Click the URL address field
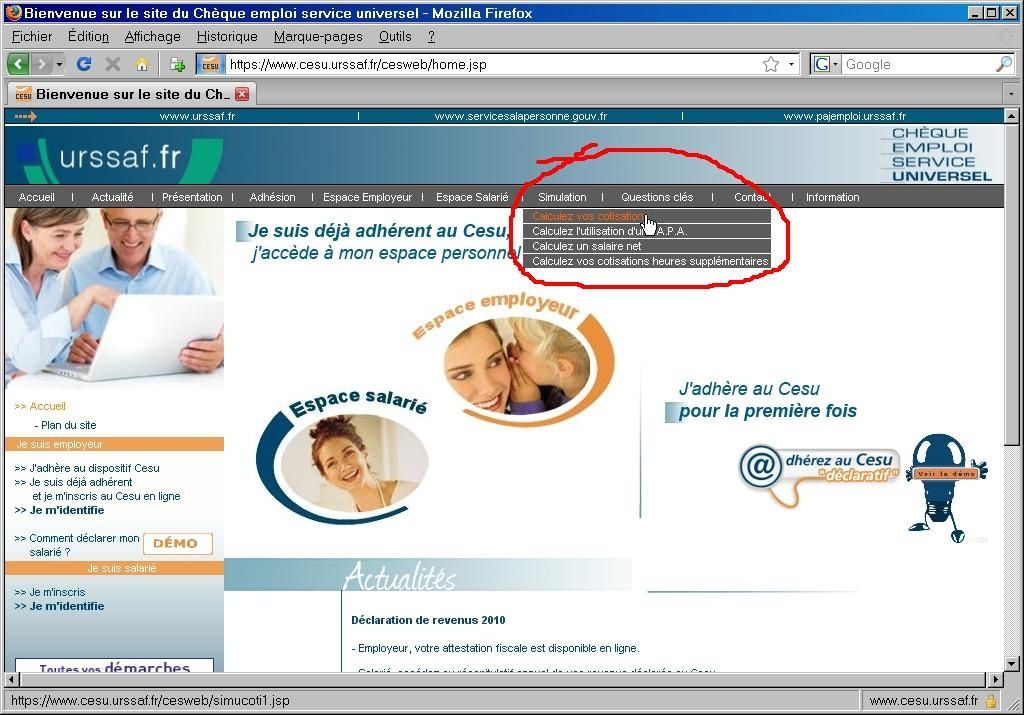The width and height of the screenshot is (1024, 715). click(x=493, y=64)
